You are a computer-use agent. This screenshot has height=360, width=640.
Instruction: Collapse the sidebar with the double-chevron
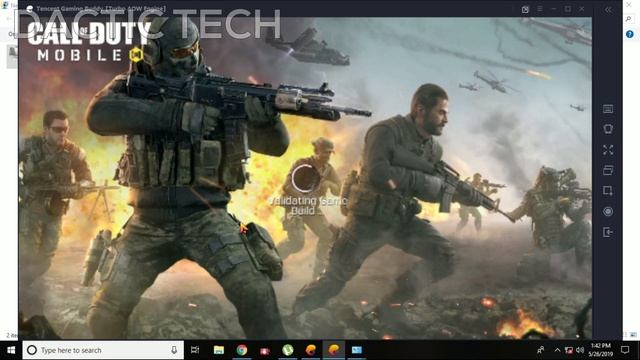[608, 9]
